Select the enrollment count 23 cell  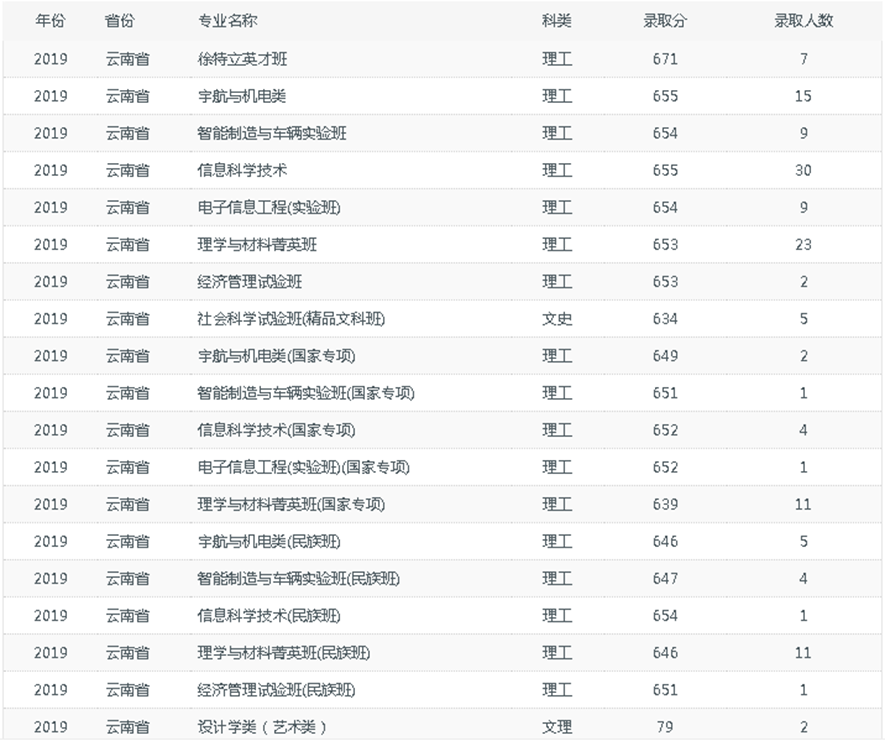pos(803,244)
